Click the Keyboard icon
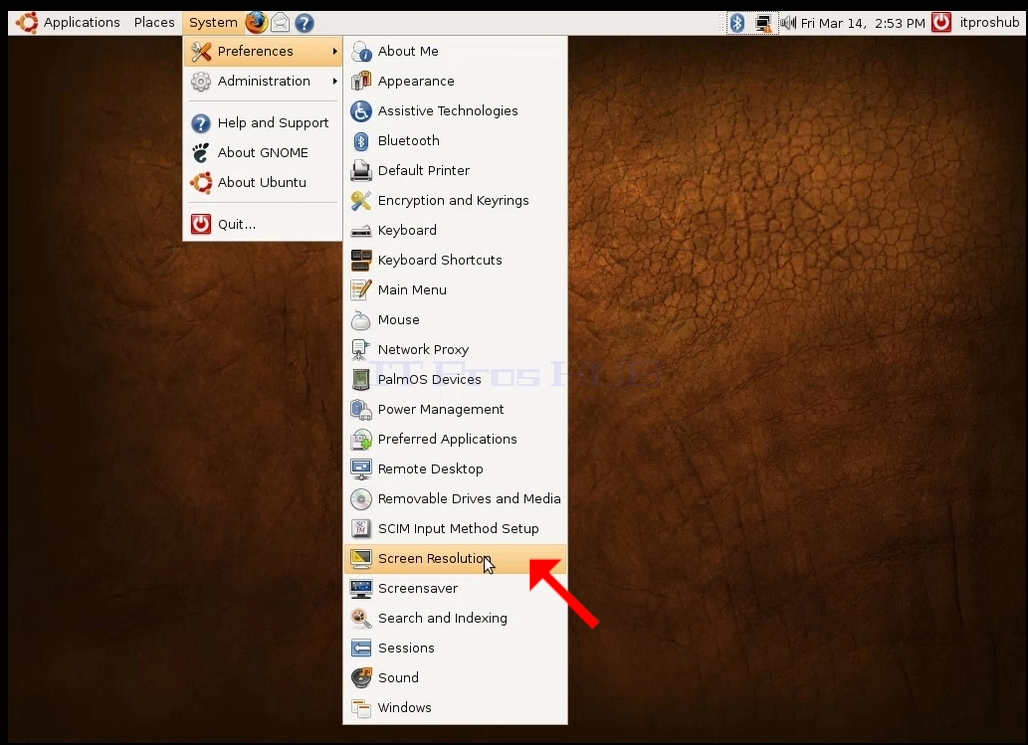 pyautogui.click(x=361, y=231)
